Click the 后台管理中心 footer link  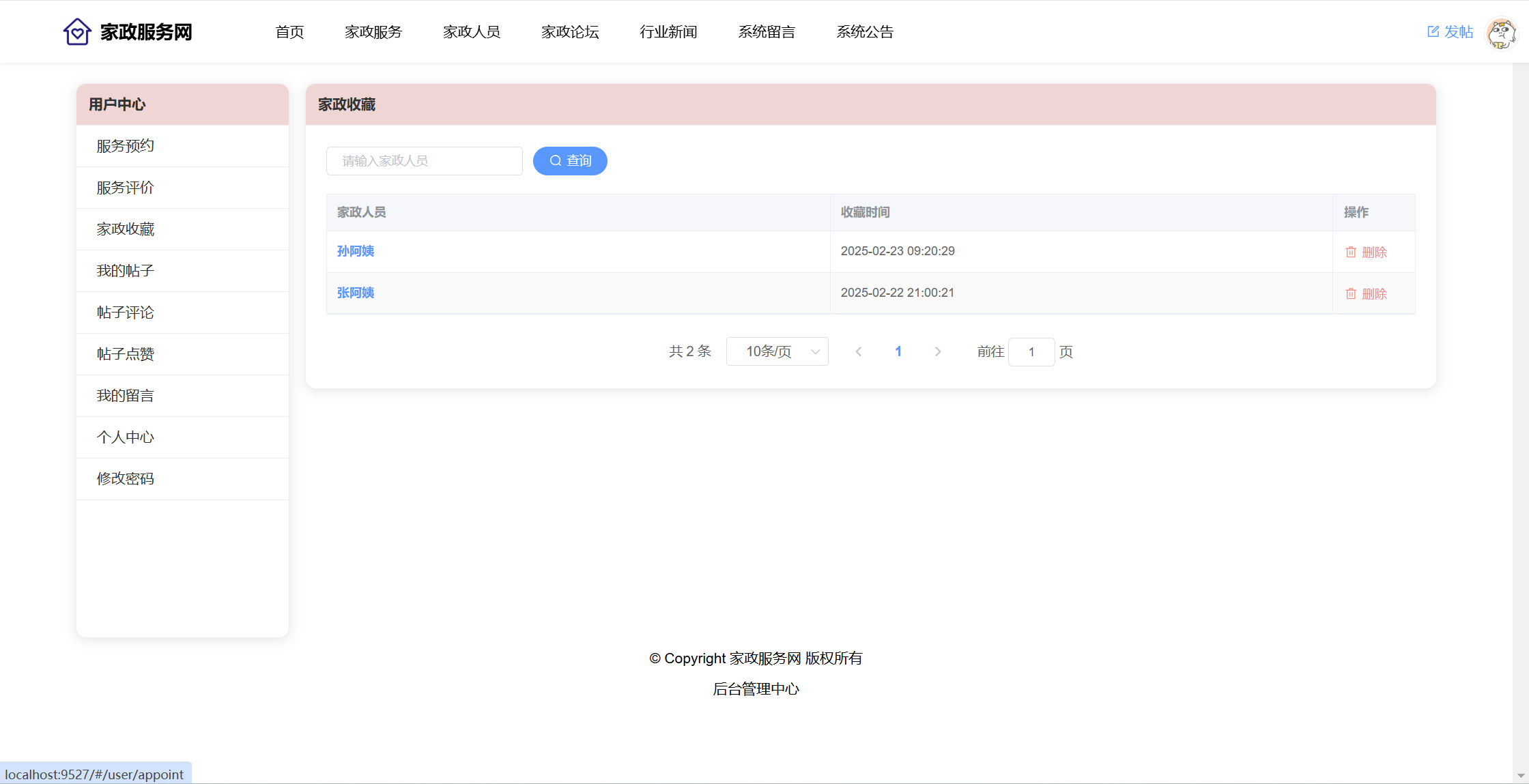tap(756, 689)
